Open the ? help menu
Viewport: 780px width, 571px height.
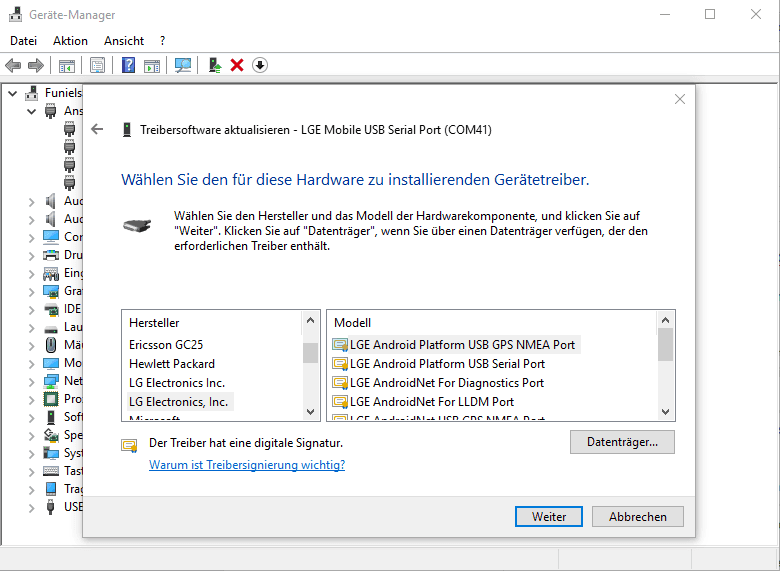point(162,41)
